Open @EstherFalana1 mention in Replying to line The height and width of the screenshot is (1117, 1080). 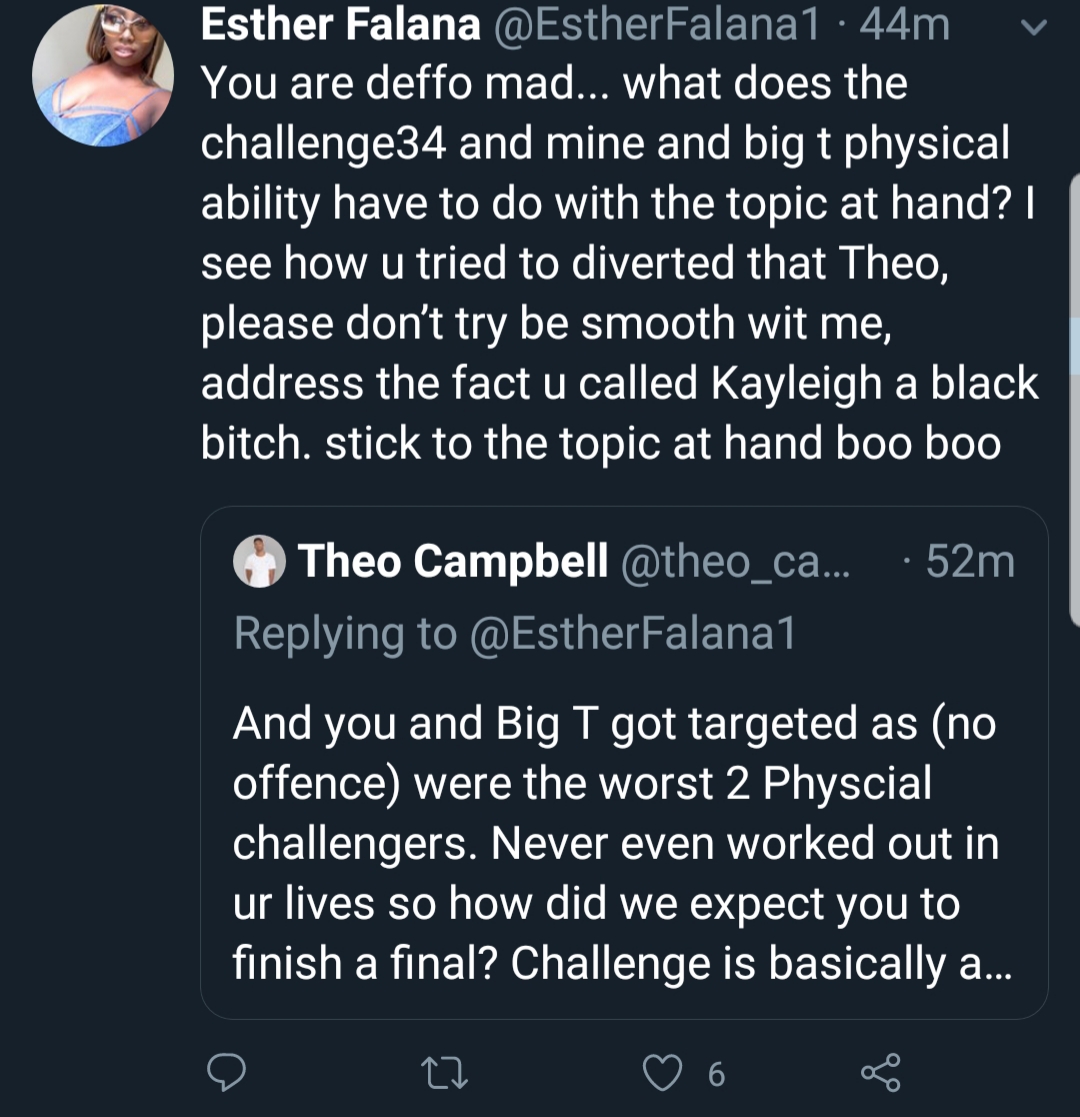[633, 633]
